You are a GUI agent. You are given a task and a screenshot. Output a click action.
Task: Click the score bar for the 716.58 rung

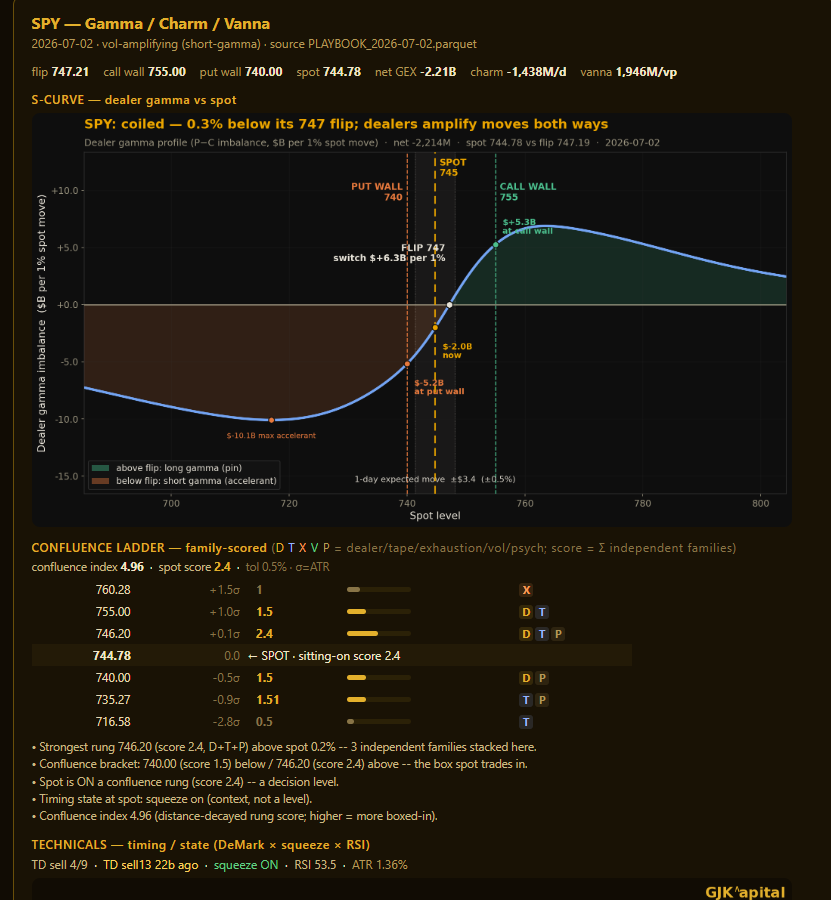[379, 721]
